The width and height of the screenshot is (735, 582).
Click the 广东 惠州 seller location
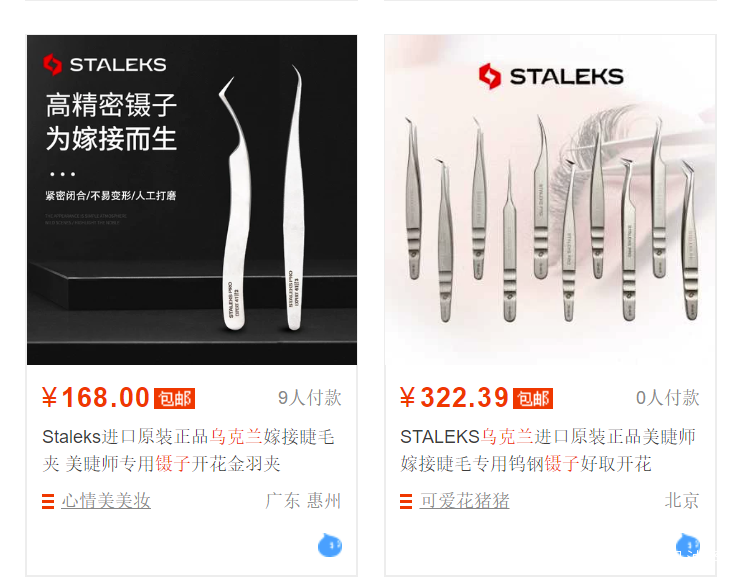[303, 501]
